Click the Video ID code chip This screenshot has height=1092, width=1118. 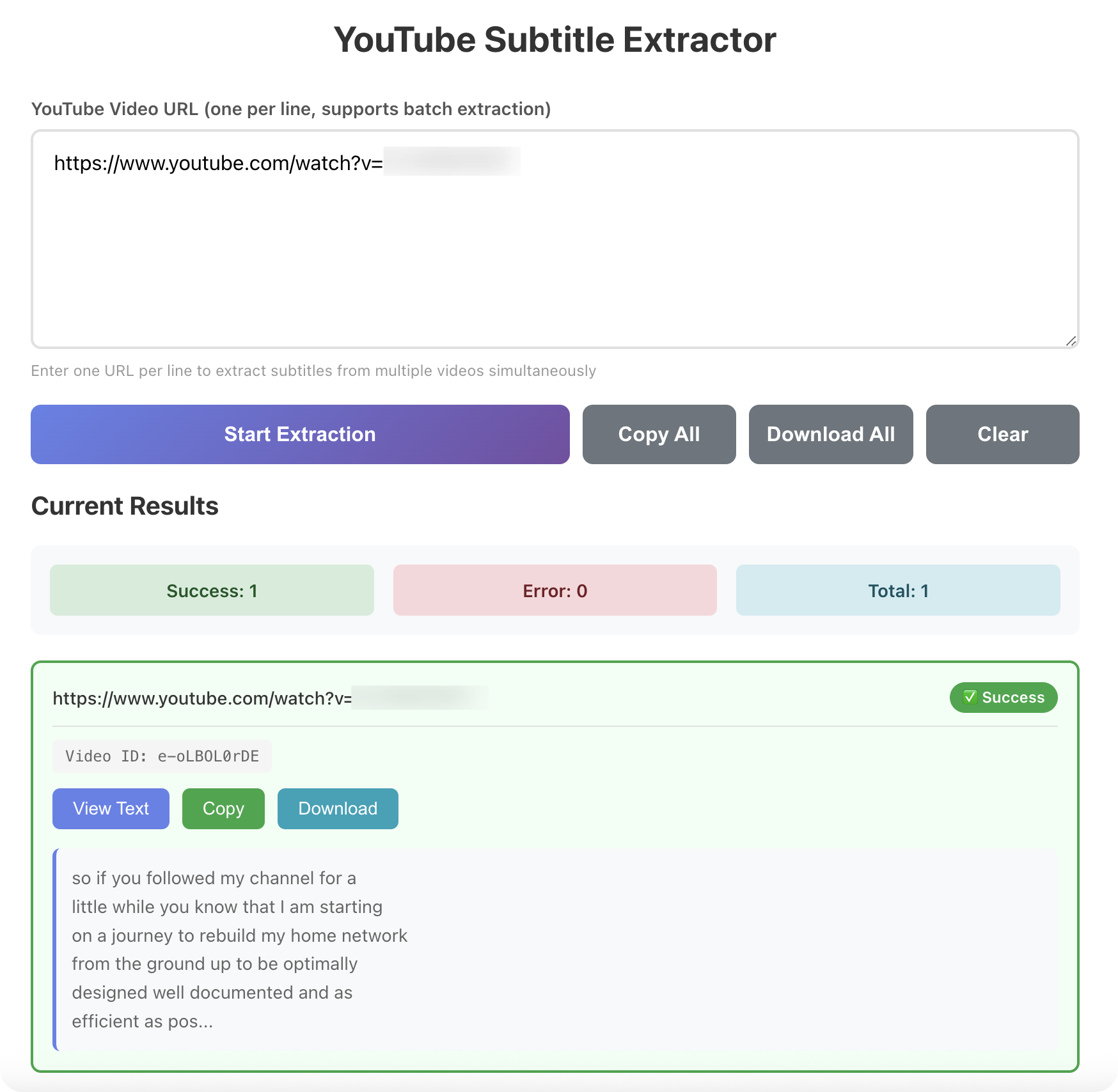click(162, 756)
